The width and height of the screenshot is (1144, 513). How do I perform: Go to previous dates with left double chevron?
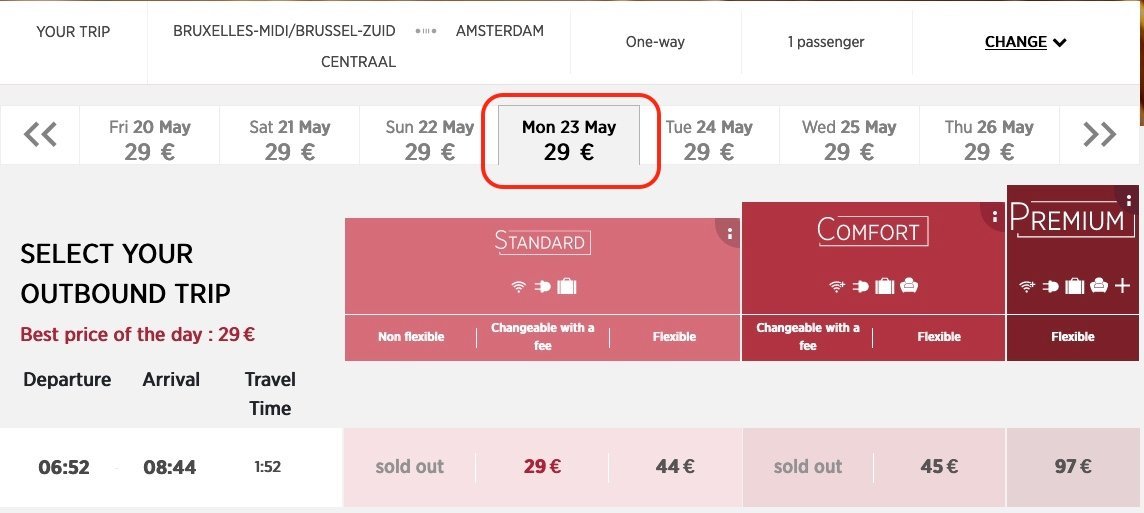(x=40, y=135)
